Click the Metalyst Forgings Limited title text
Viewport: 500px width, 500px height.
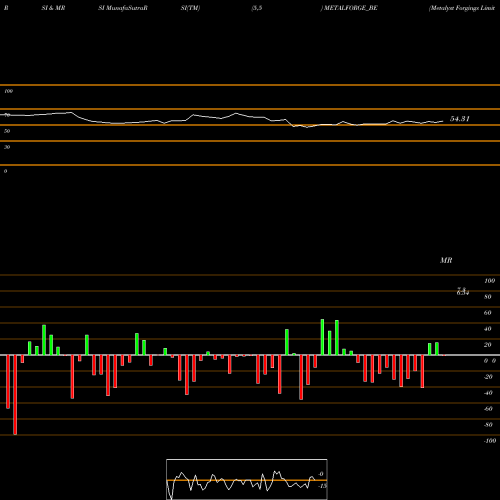pos(463,8)
